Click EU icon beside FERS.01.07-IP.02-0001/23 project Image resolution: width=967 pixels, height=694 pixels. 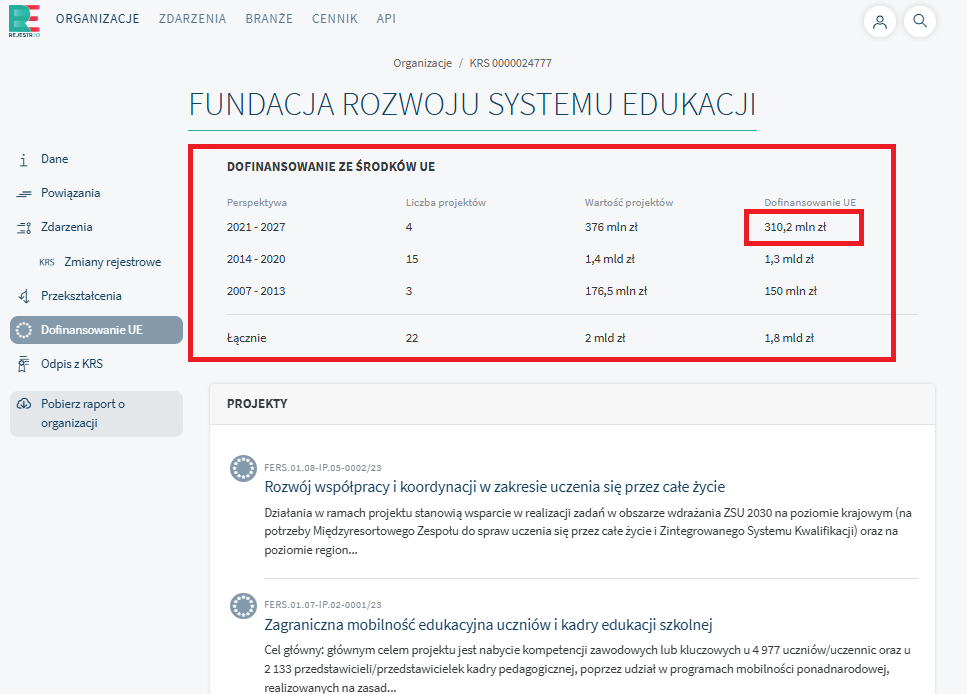click(243, 606)
